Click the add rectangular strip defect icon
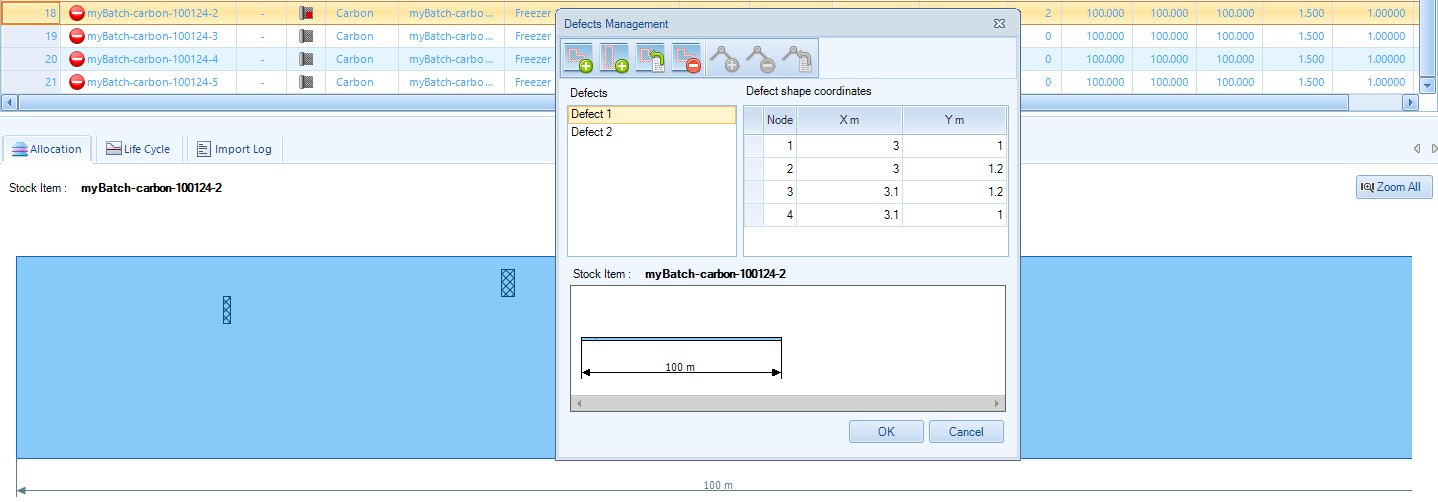The width and height of the screenshot is (1438, 502). [615, 59]
